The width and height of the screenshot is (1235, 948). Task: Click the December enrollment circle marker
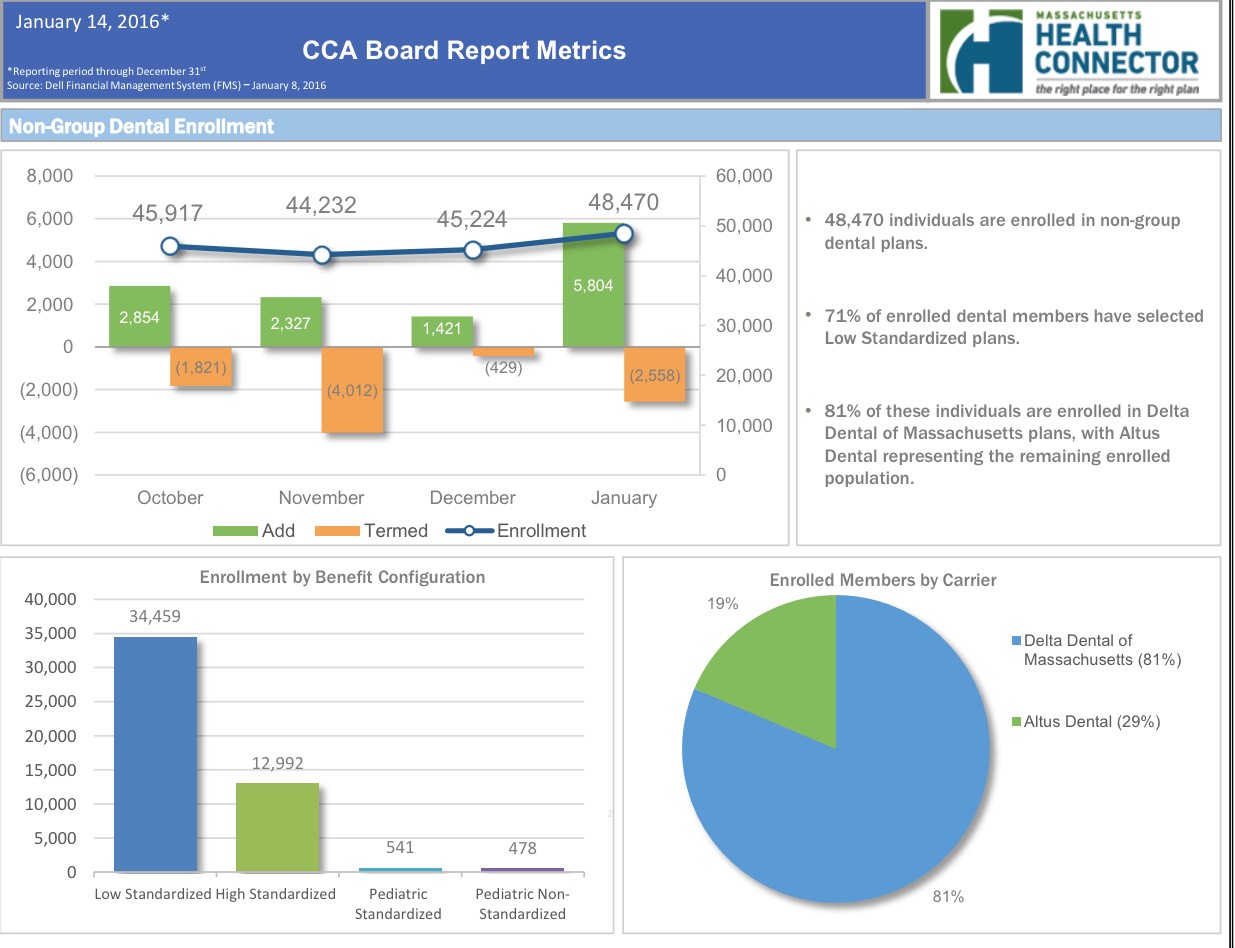pyautogui.click(x=473, y=250)
